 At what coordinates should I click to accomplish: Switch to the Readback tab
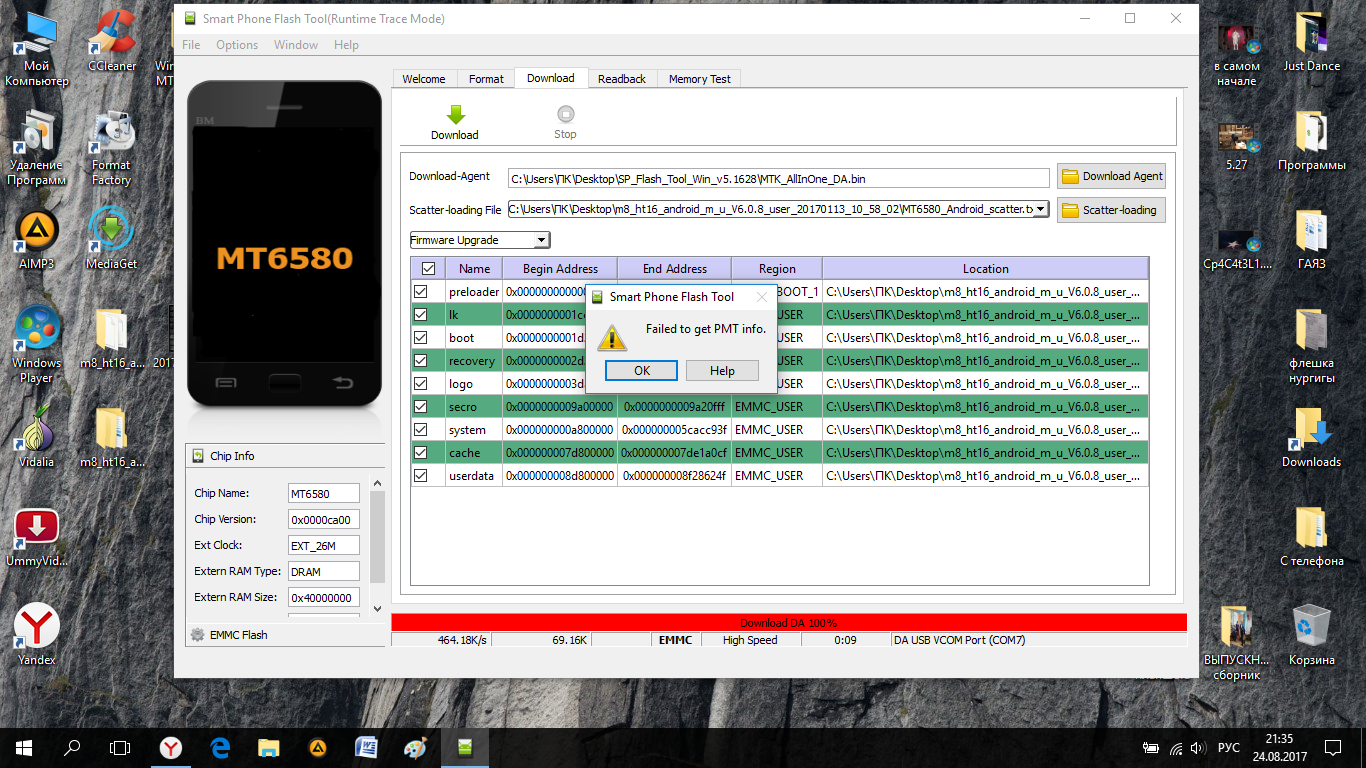(x=622, y=79)
